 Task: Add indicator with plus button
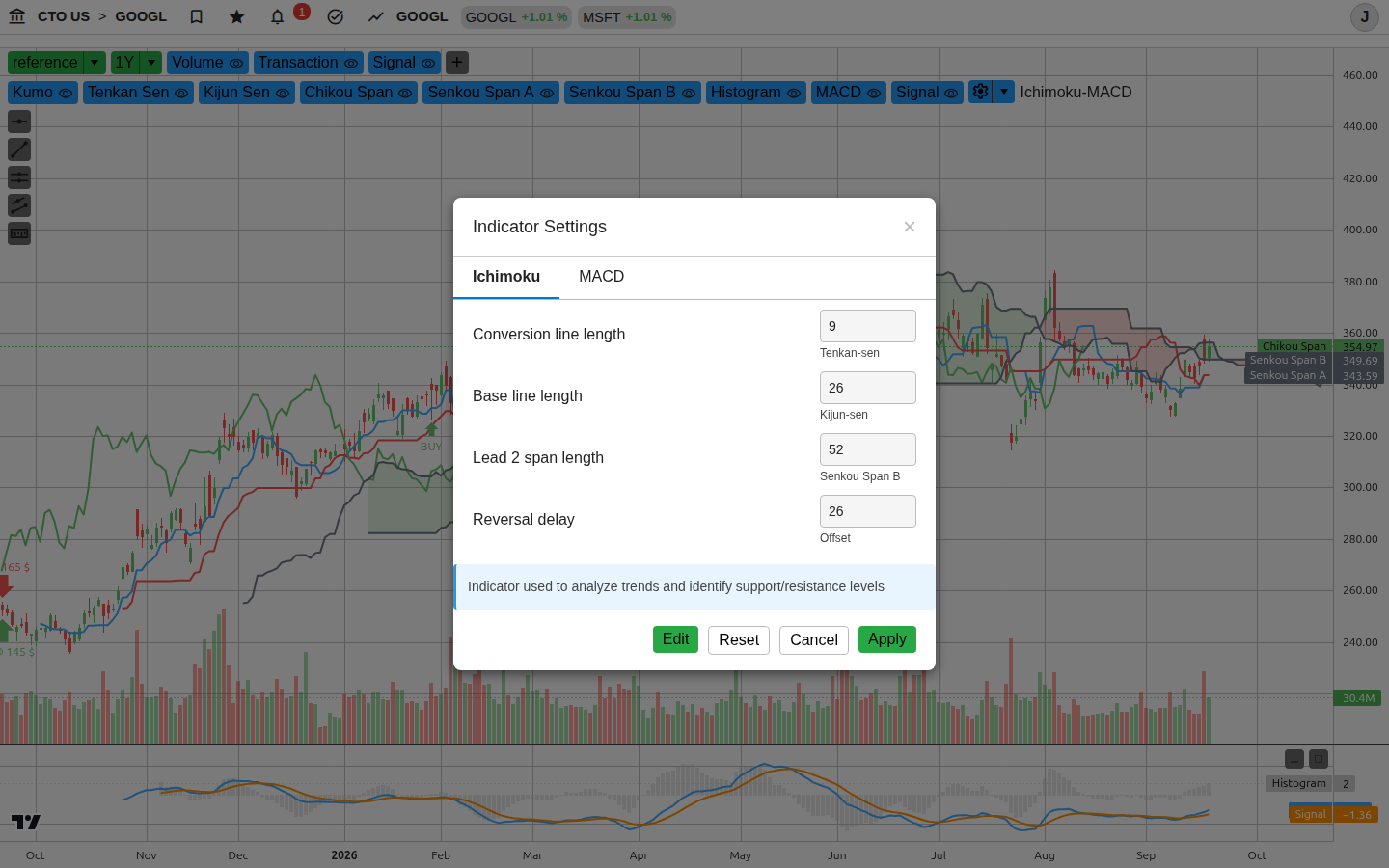[x=457, y=63]
